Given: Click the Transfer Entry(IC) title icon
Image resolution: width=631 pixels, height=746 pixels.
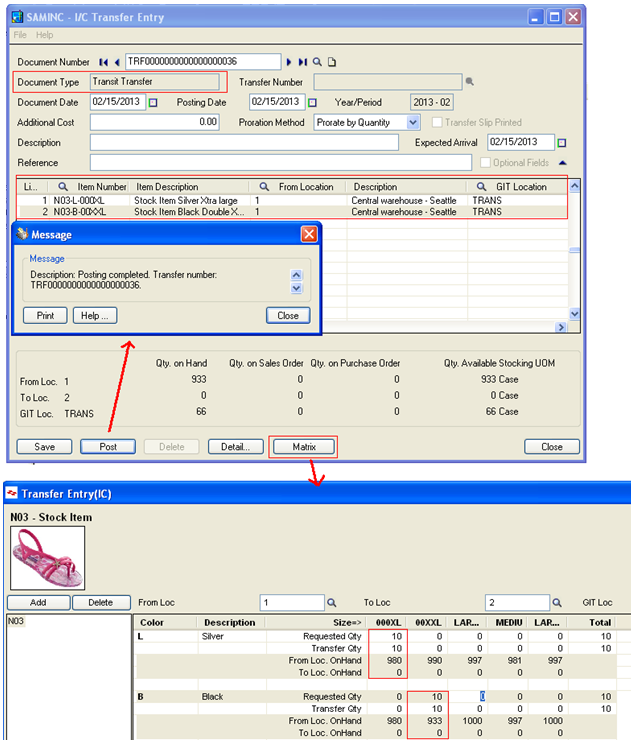Looking at the screenshot, I should [x=12, y=493].
